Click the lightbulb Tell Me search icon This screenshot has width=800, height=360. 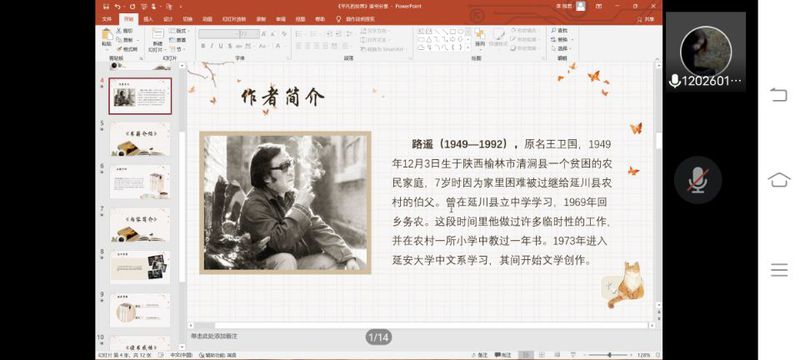[339, 19]
